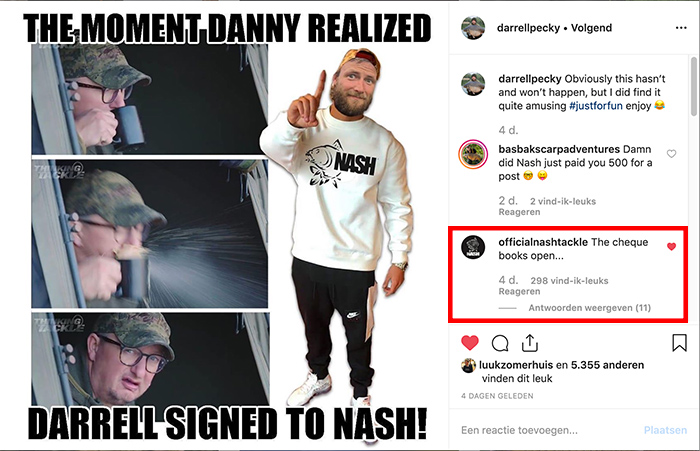Open the #justforfun hashtag link
This screenshot has height=451, width=700.
point(596,106)
